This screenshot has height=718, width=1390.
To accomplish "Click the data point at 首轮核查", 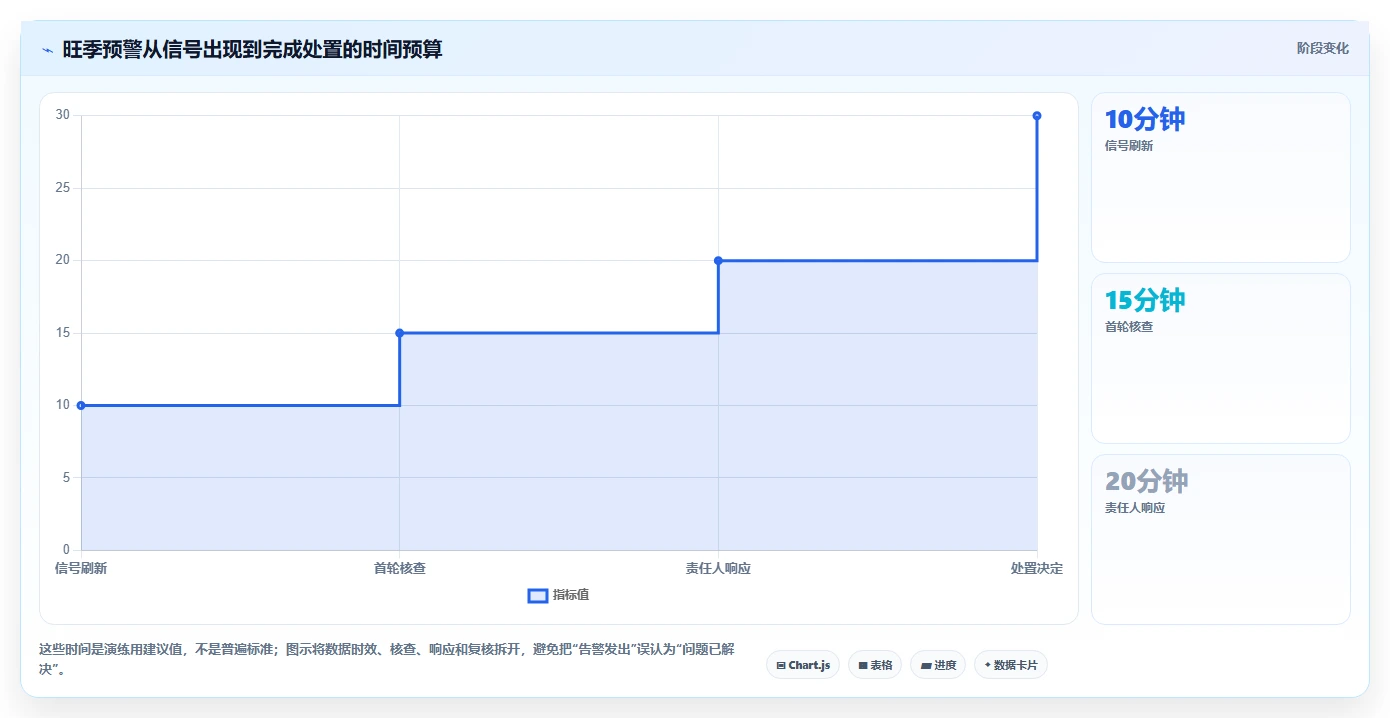I will pyautogui.click(x=400, y=333).
